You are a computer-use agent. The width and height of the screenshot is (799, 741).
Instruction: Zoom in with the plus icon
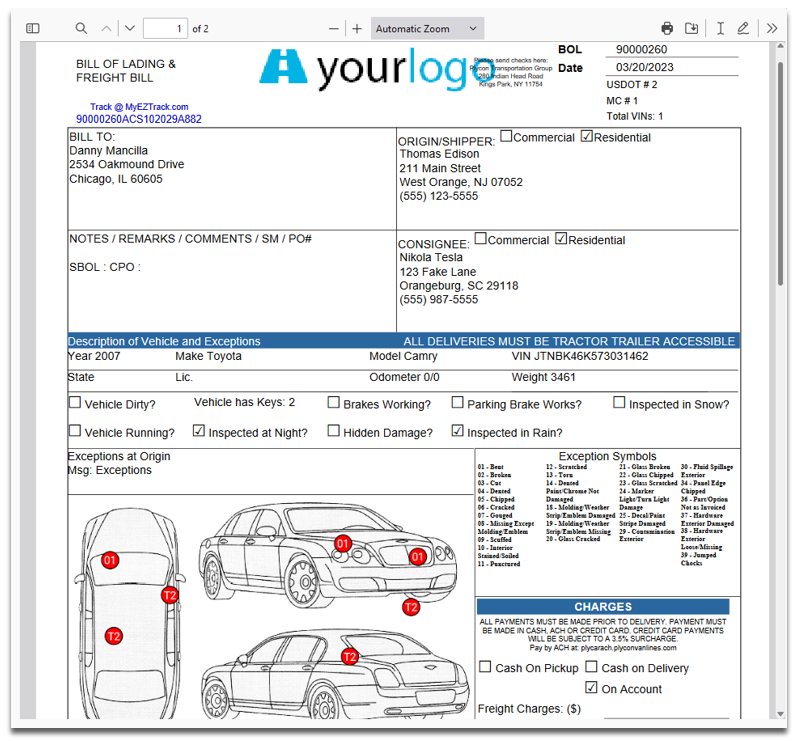pos(357,29)
